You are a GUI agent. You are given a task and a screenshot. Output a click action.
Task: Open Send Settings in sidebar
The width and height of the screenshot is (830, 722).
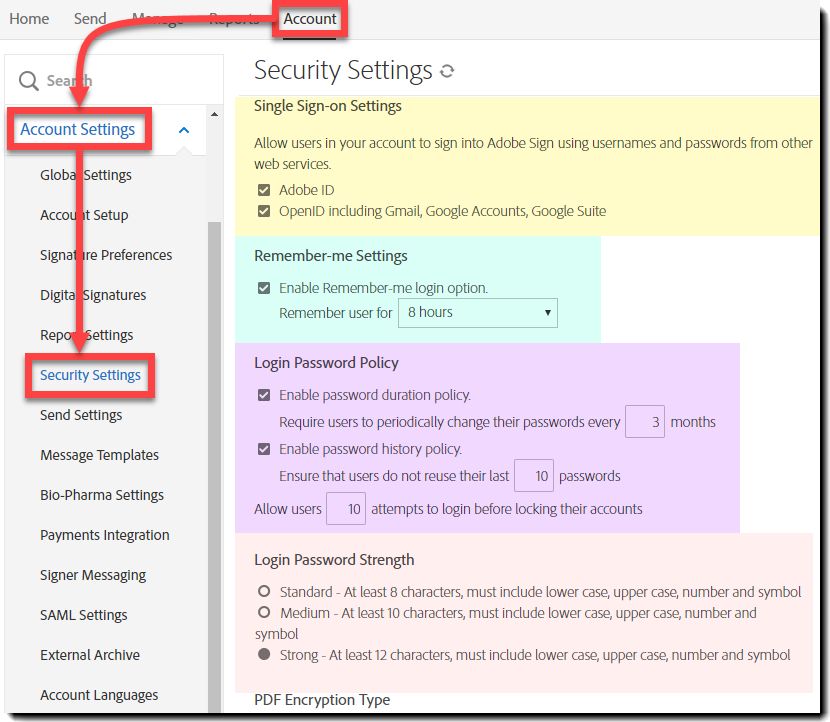pyautogui.click(x=81, y=415)
